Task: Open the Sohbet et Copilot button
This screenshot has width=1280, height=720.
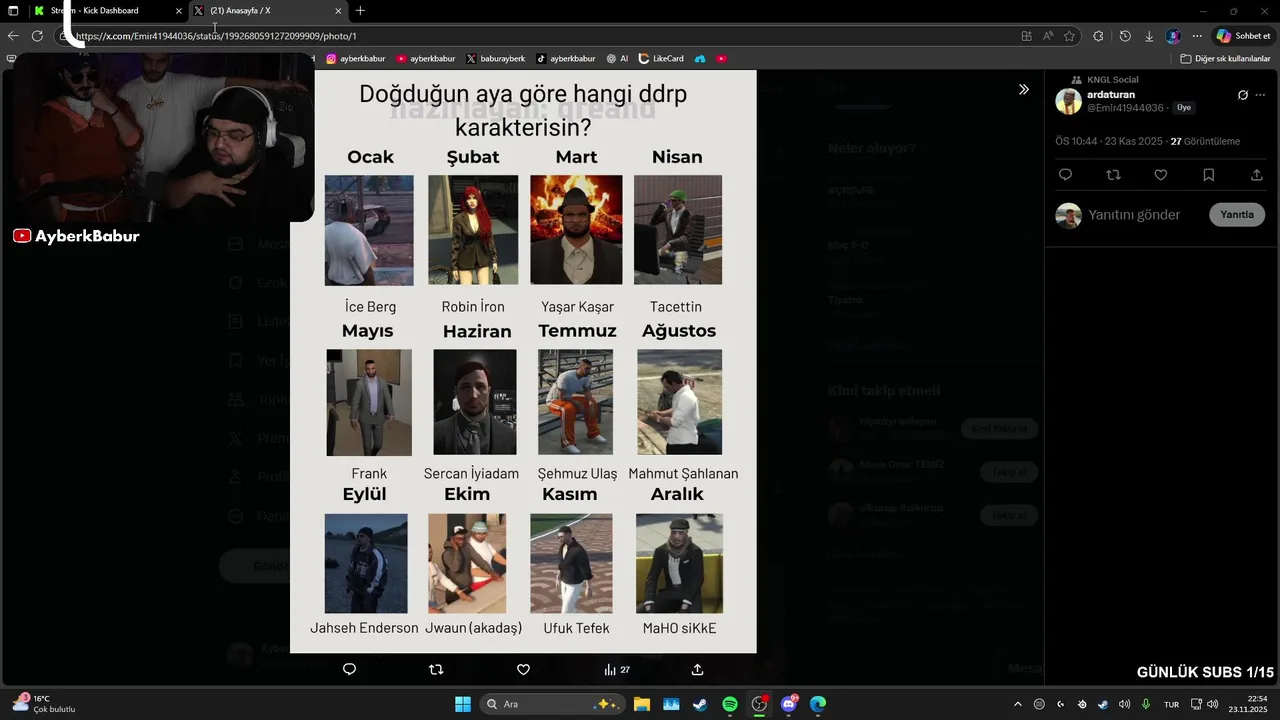Action: click(x=1243, y=36)
